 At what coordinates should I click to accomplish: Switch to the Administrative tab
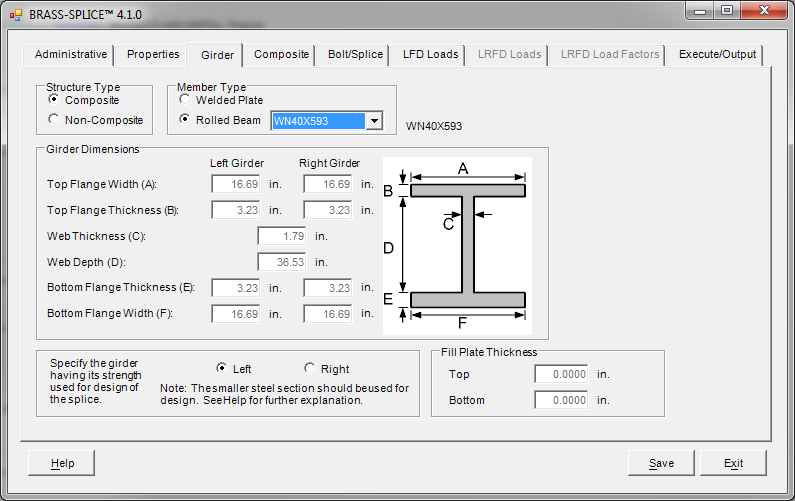tap(68, 54)
